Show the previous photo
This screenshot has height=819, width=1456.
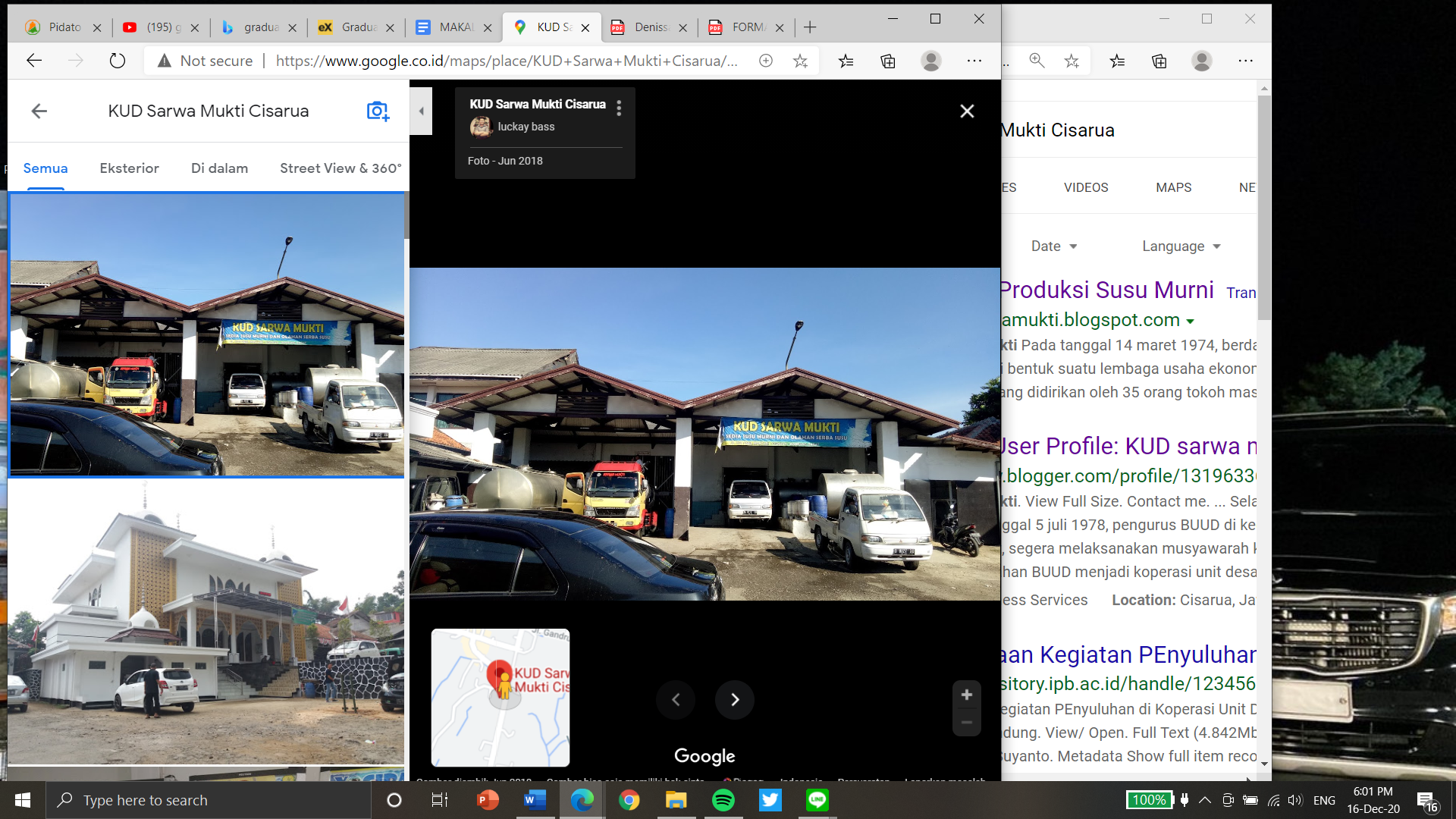pyautogui.click(x=676, y=699)
